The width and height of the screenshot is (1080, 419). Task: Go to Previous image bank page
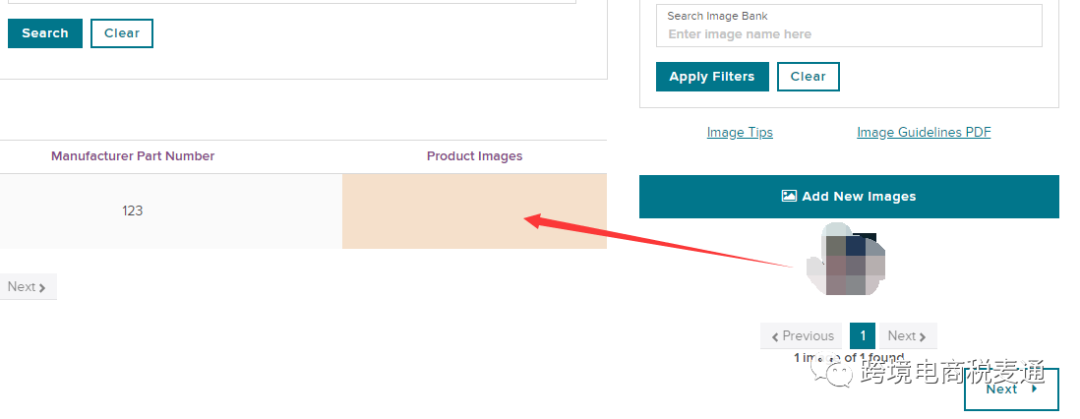pyautogui.click(x=801, y=336)
